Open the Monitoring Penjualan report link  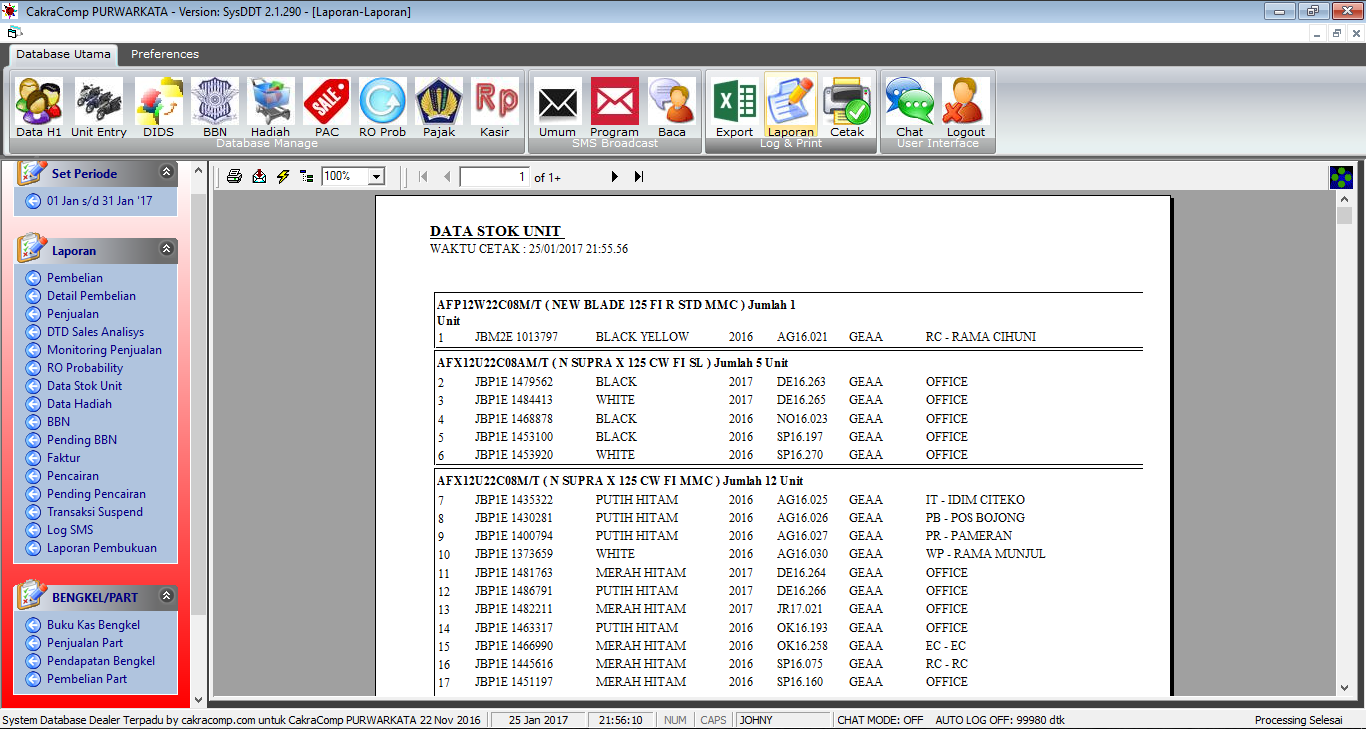click(104, 350)
